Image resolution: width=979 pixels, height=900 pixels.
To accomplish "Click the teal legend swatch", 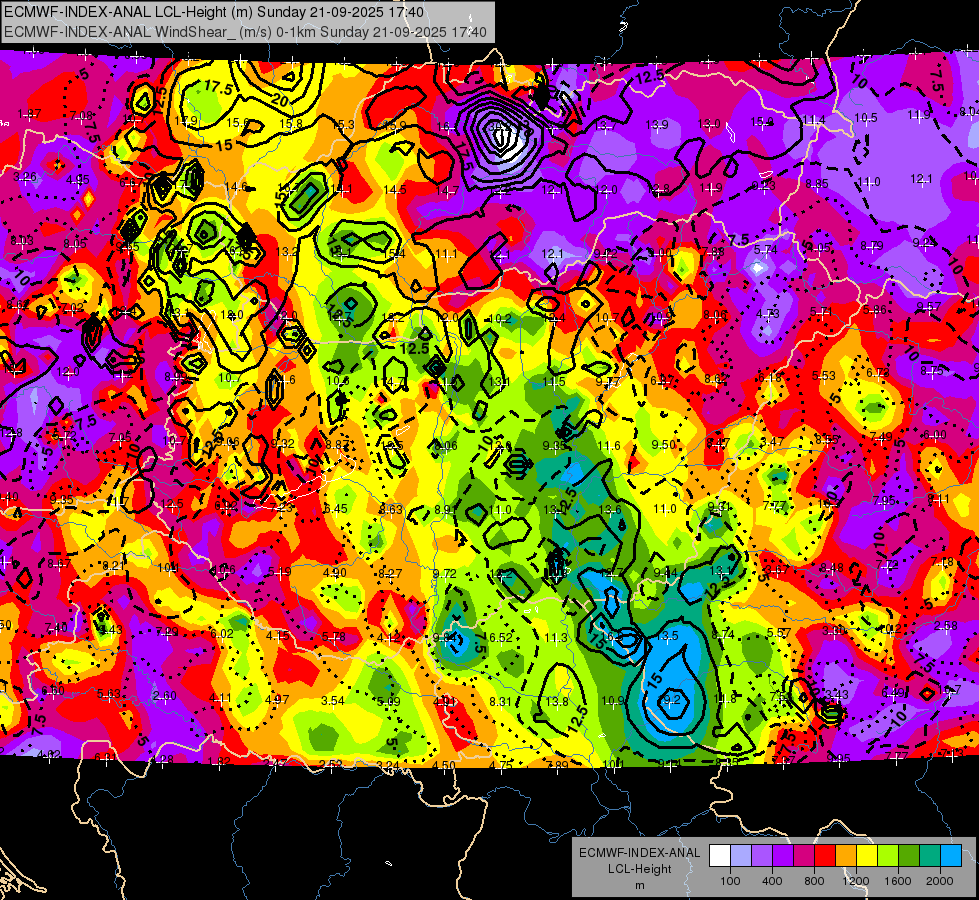I will pyautogui.click(x=930, y=856).
